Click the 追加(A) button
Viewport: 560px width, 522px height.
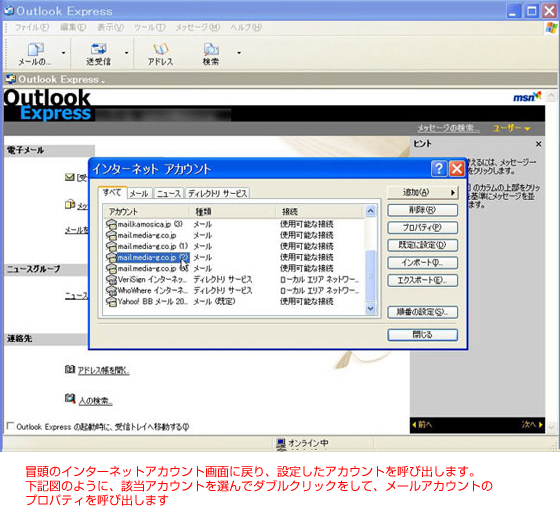pos(422,192)
